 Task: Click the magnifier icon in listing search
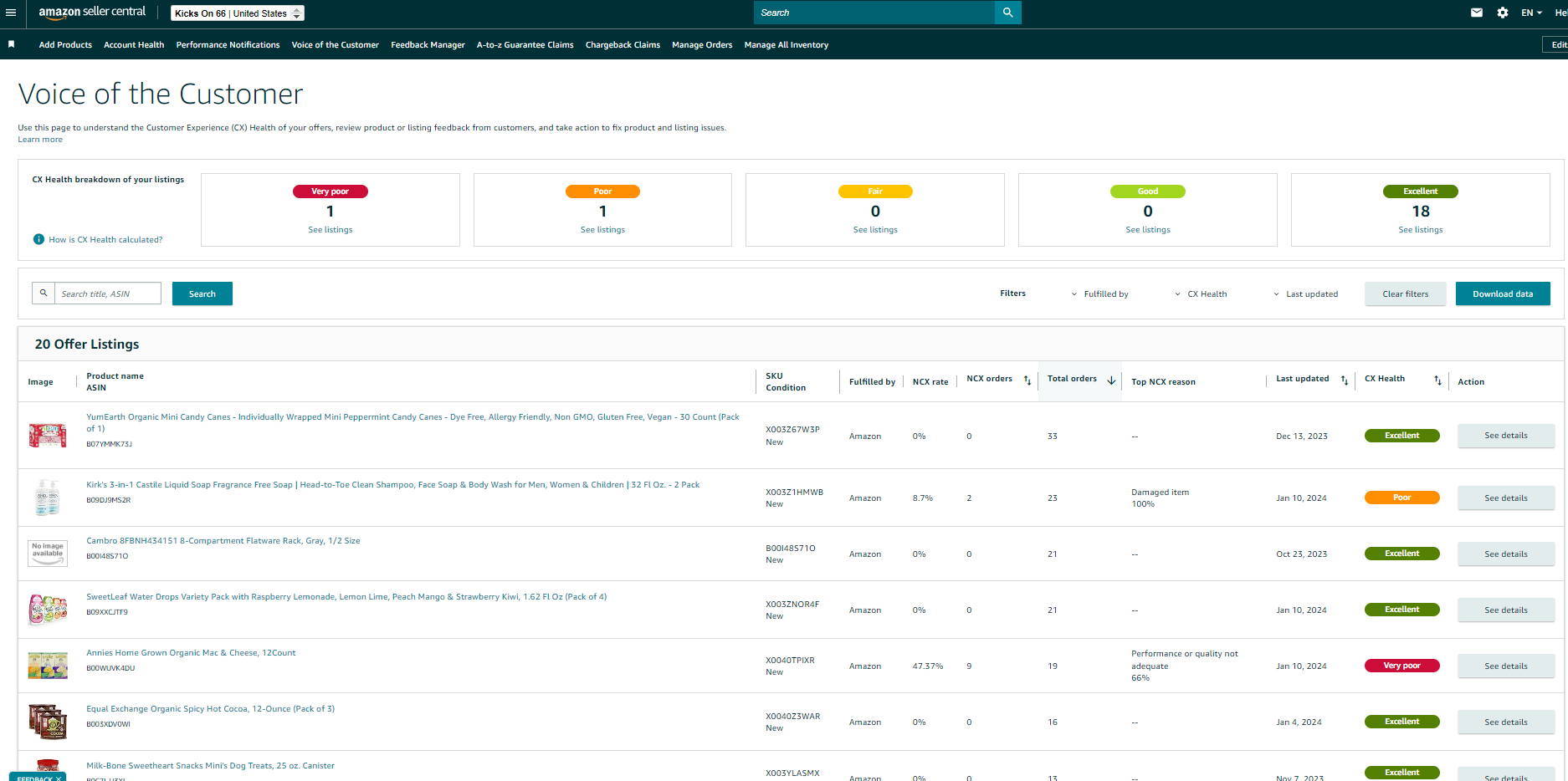click(x=44, y=294)
